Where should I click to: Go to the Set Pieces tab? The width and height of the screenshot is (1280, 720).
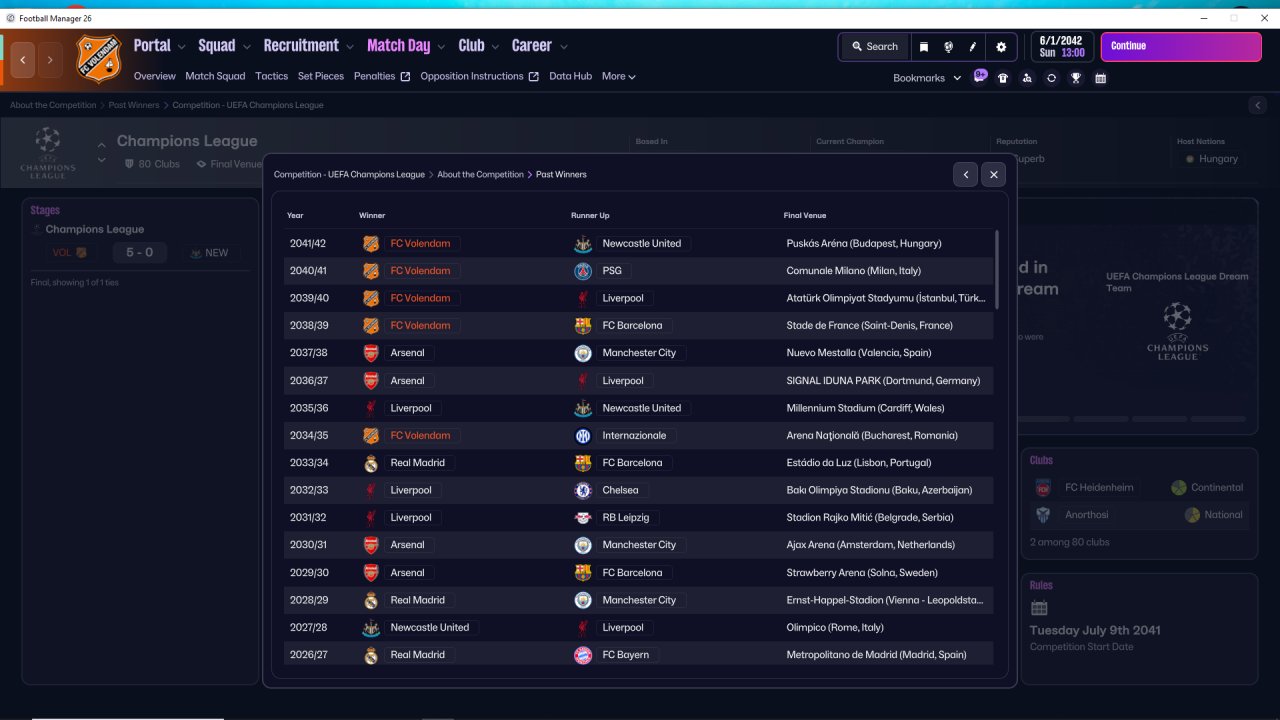coord(321,77)
